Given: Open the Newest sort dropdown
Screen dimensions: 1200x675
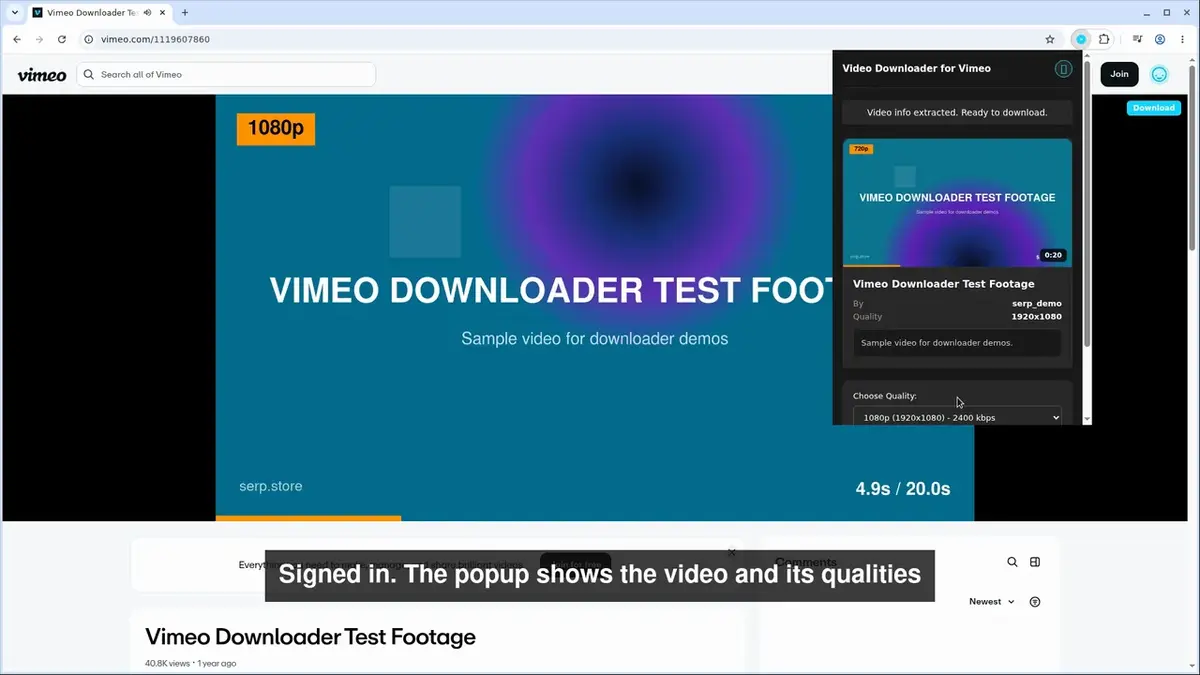Looking at the screenshot, I should tap(992, 602).
